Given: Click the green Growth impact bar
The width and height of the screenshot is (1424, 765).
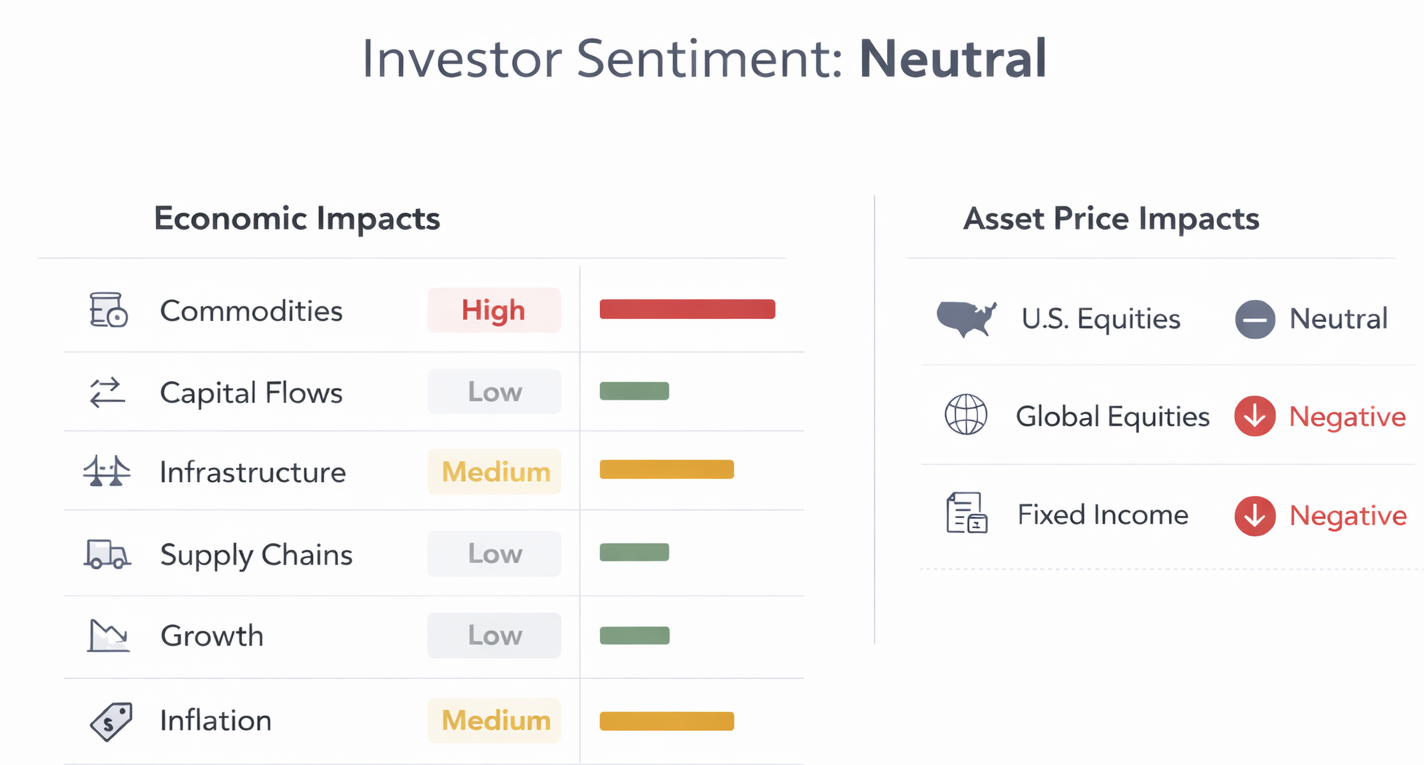Looking at the screenshot, I should [634, 635].
